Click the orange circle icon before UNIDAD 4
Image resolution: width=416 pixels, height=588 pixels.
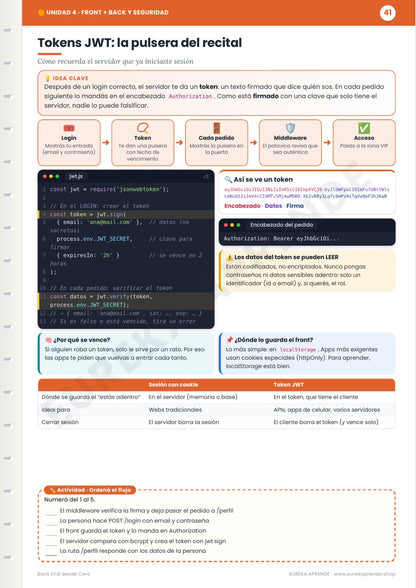41,12
